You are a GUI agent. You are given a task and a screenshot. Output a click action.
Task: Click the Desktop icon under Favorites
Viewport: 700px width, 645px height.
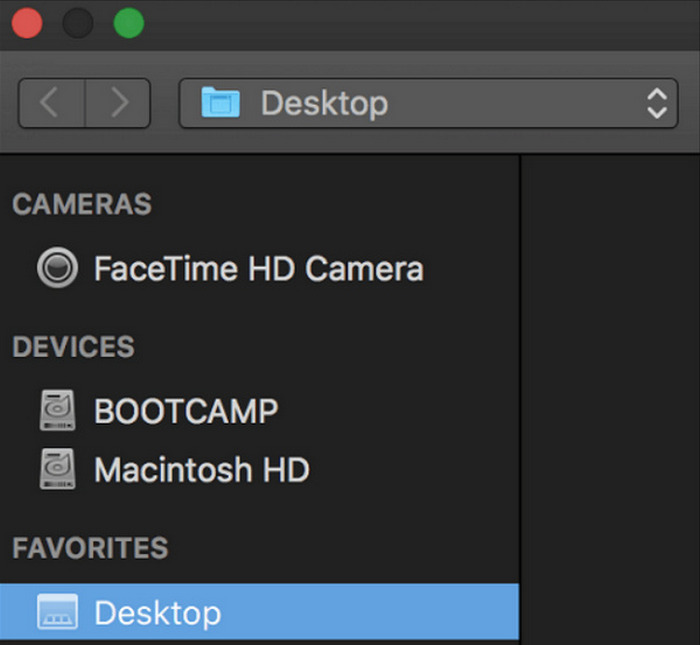point(57,612)
